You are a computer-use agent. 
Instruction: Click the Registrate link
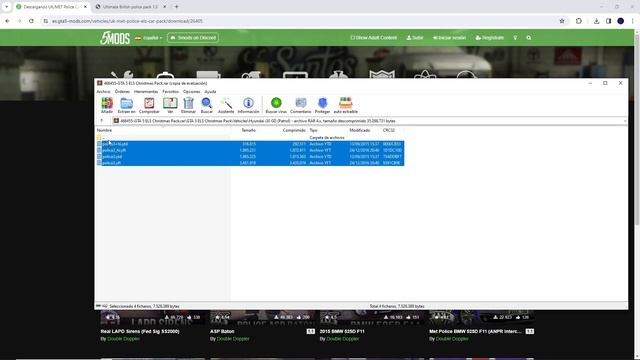tap(489, 38)
